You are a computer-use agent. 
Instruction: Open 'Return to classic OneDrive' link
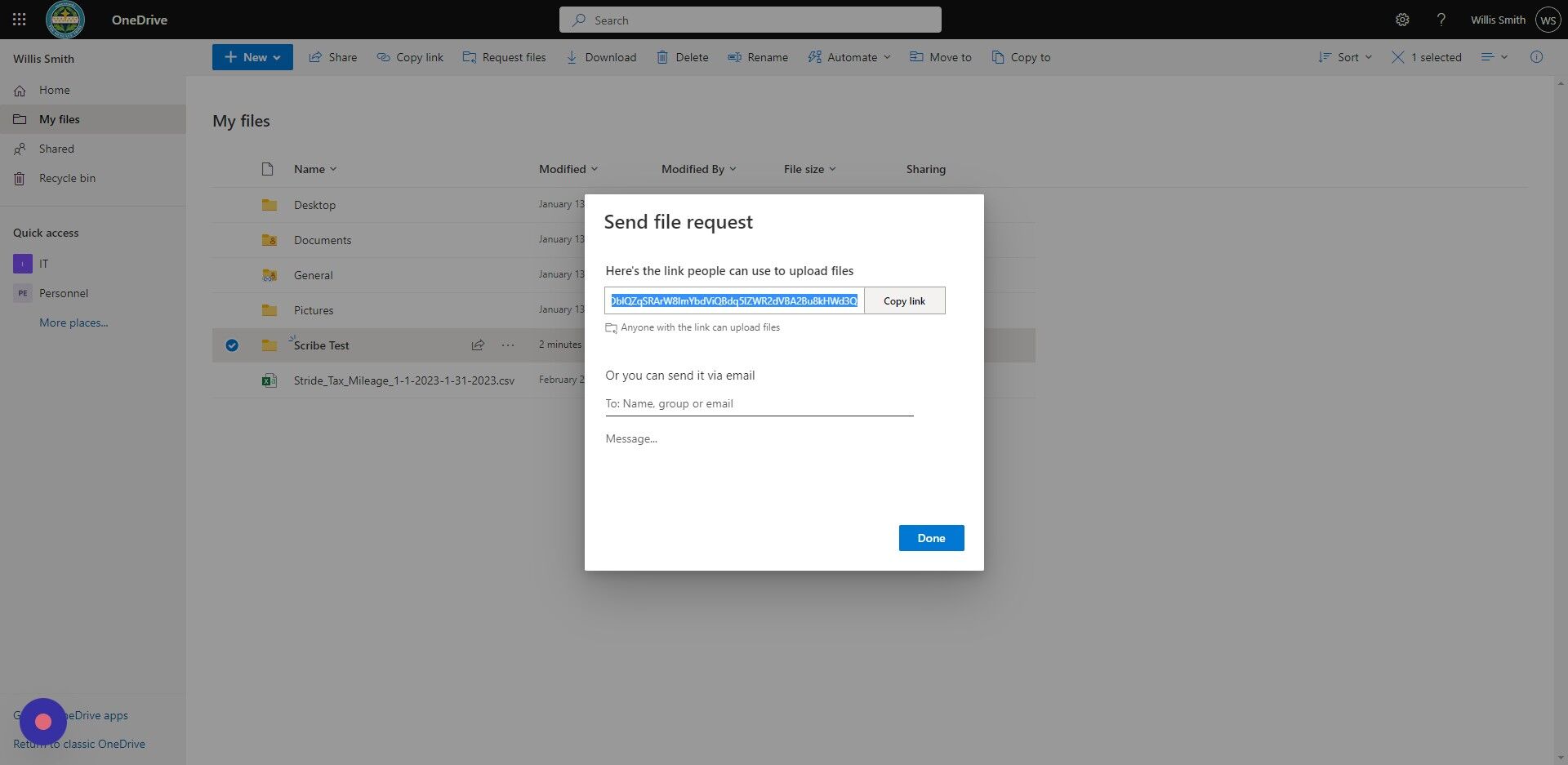pos(79,744)
